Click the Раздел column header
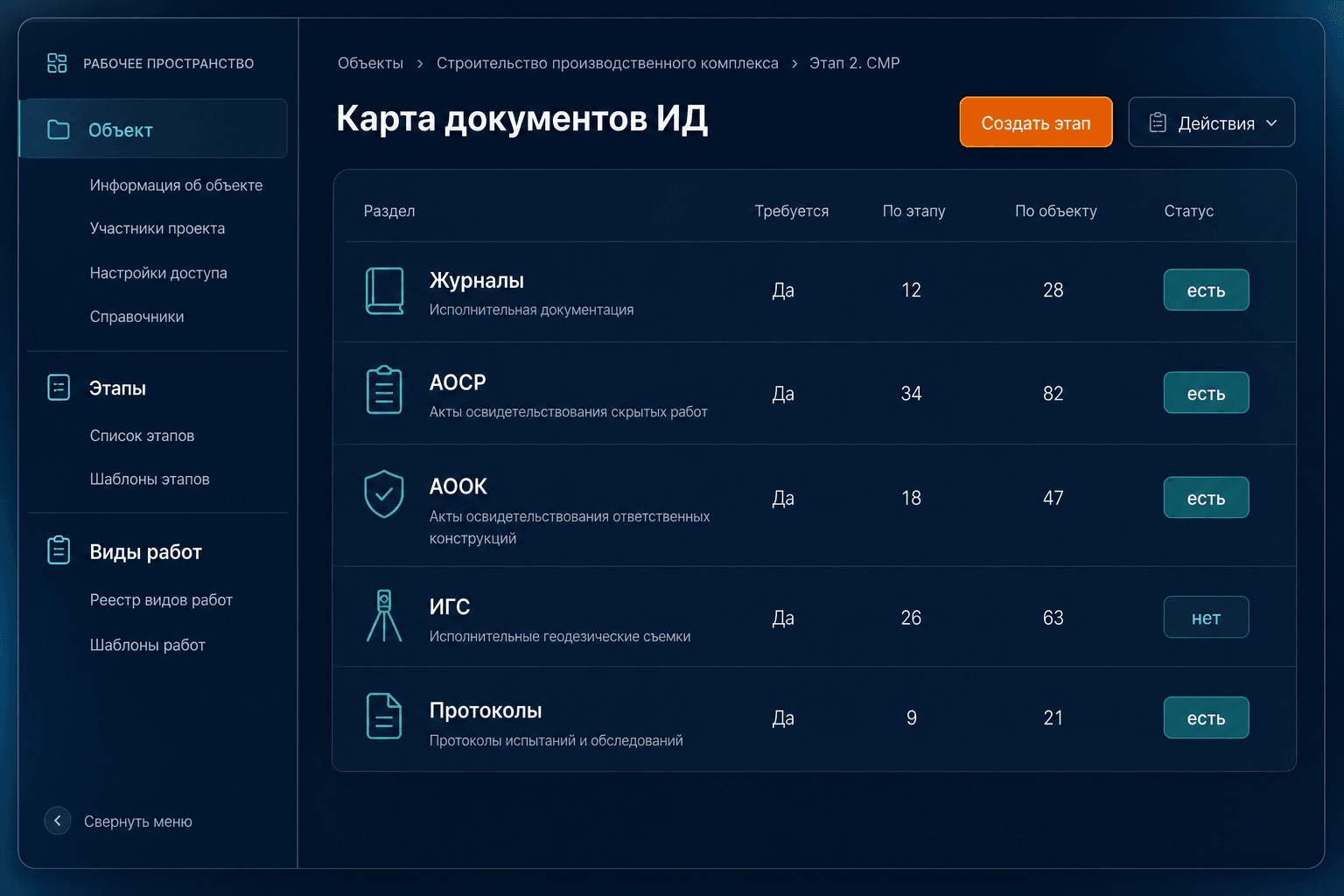Viewport: 1344px width, 896px height. (389, 211)
